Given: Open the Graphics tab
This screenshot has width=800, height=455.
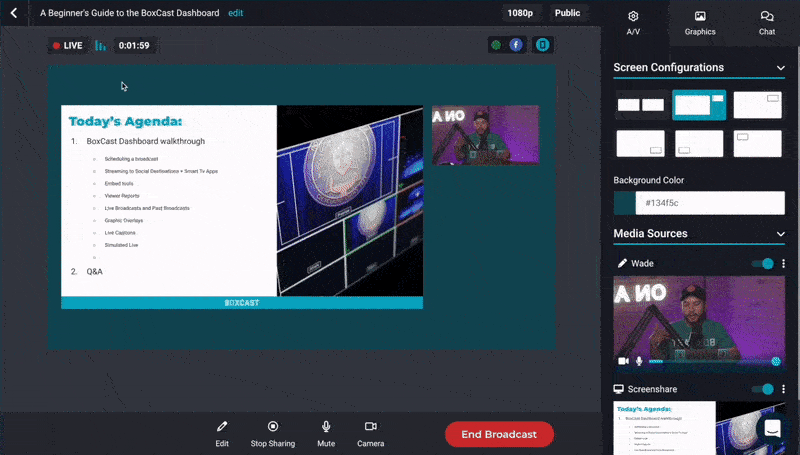Looking at the screenshot, I should (700, 23).
